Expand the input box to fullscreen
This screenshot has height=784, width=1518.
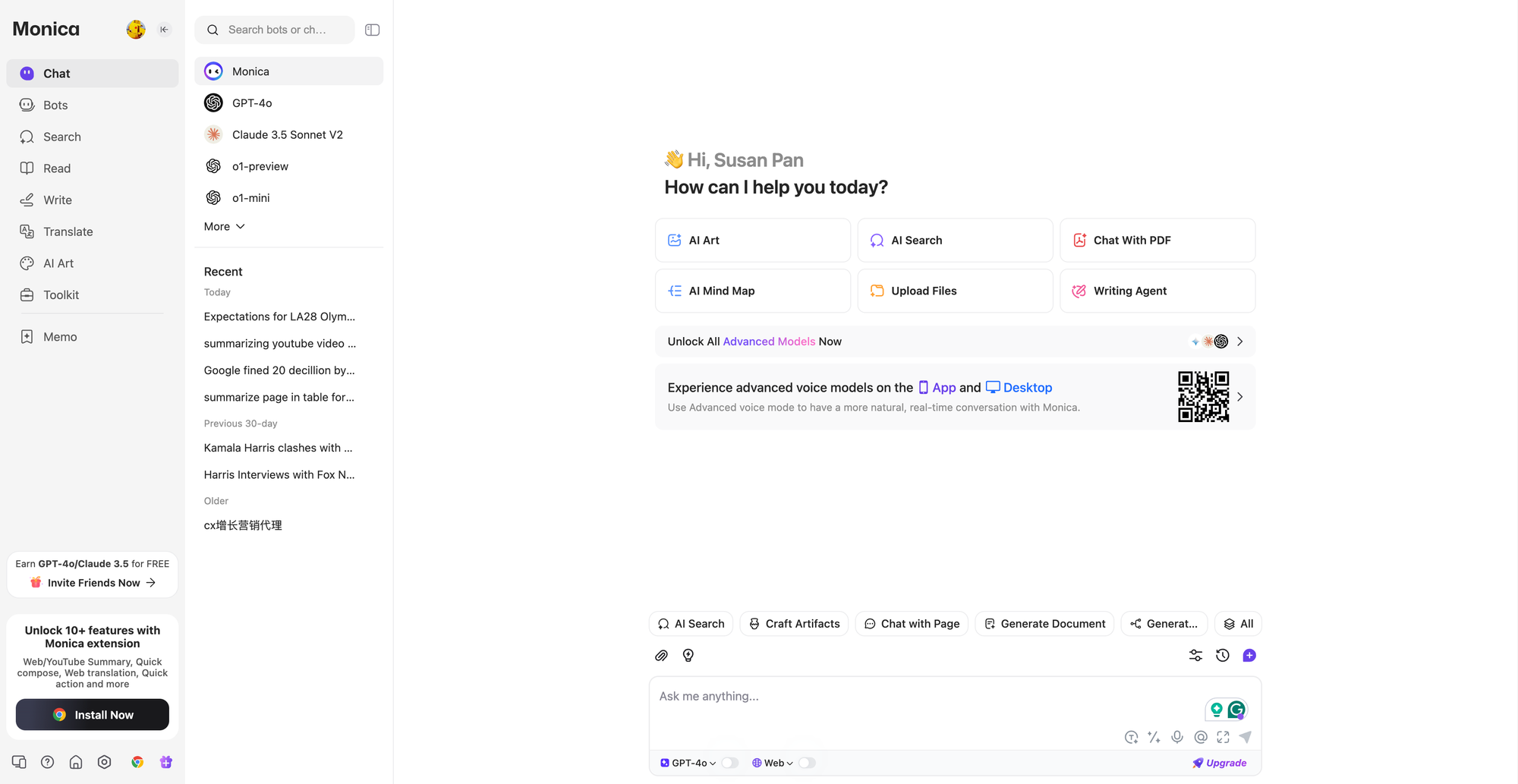pos(1223,737)
